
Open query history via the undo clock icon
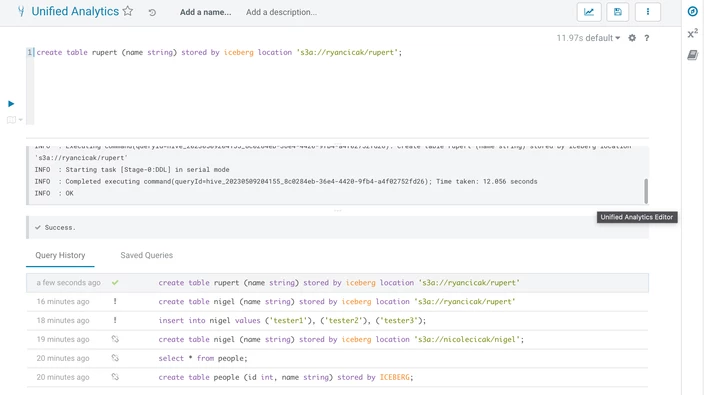(x=152, y=12)
